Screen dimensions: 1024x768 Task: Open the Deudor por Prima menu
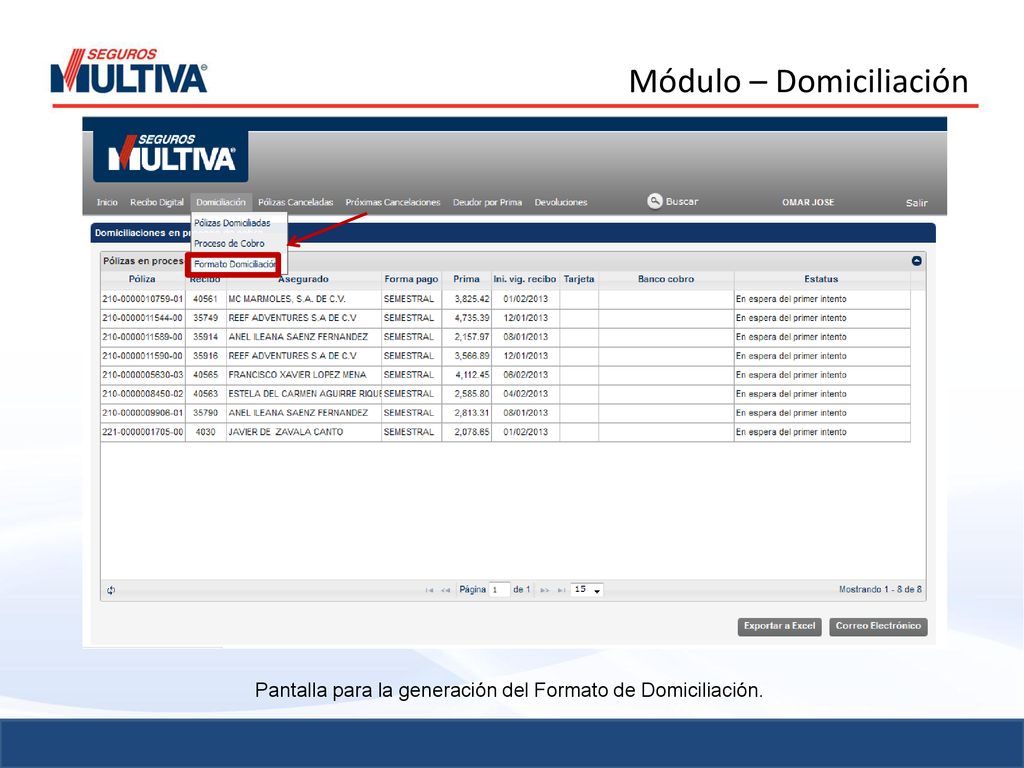pos(487,202)
